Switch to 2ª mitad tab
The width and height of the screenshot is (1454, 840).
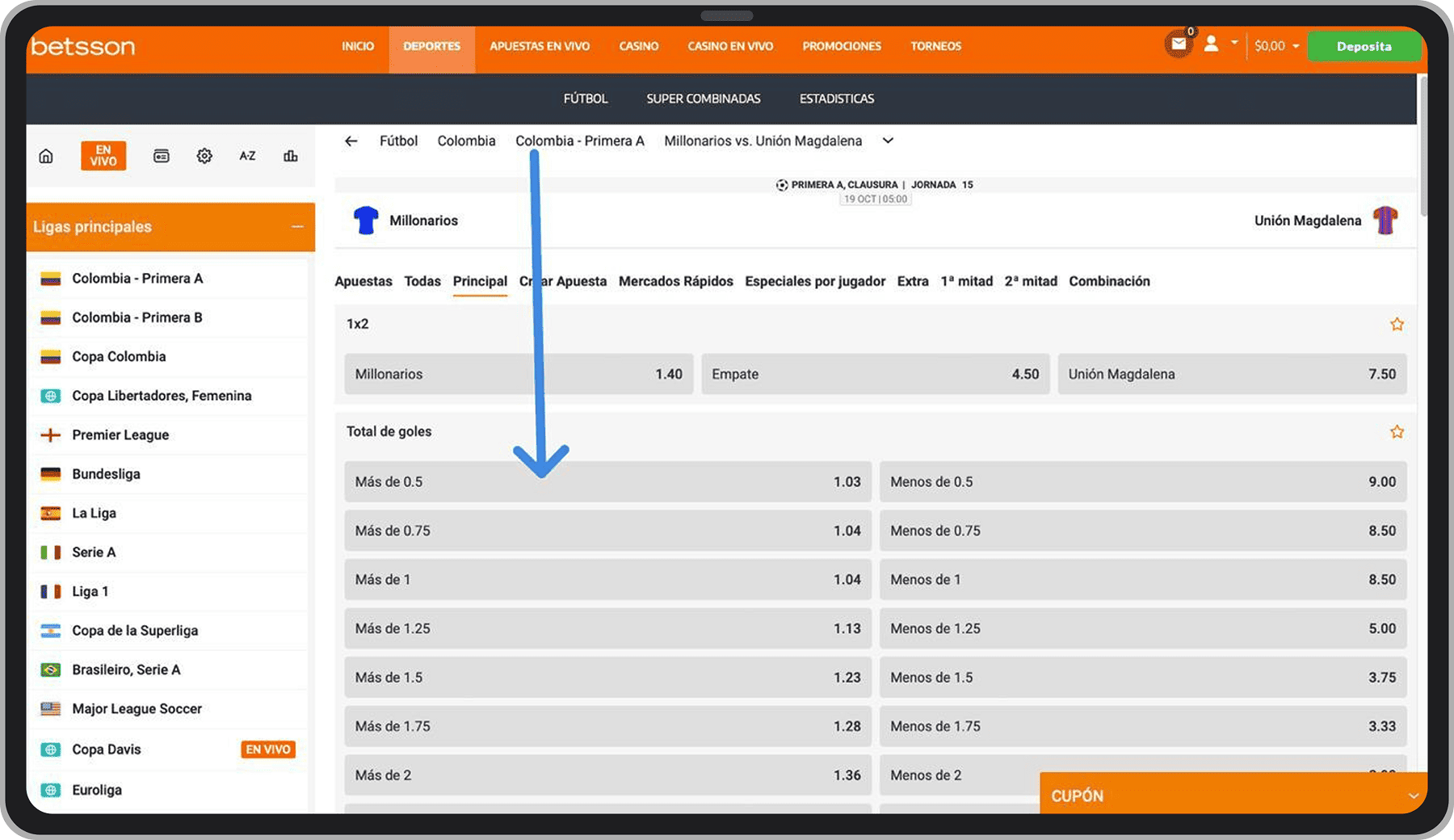pos(1031,281)
